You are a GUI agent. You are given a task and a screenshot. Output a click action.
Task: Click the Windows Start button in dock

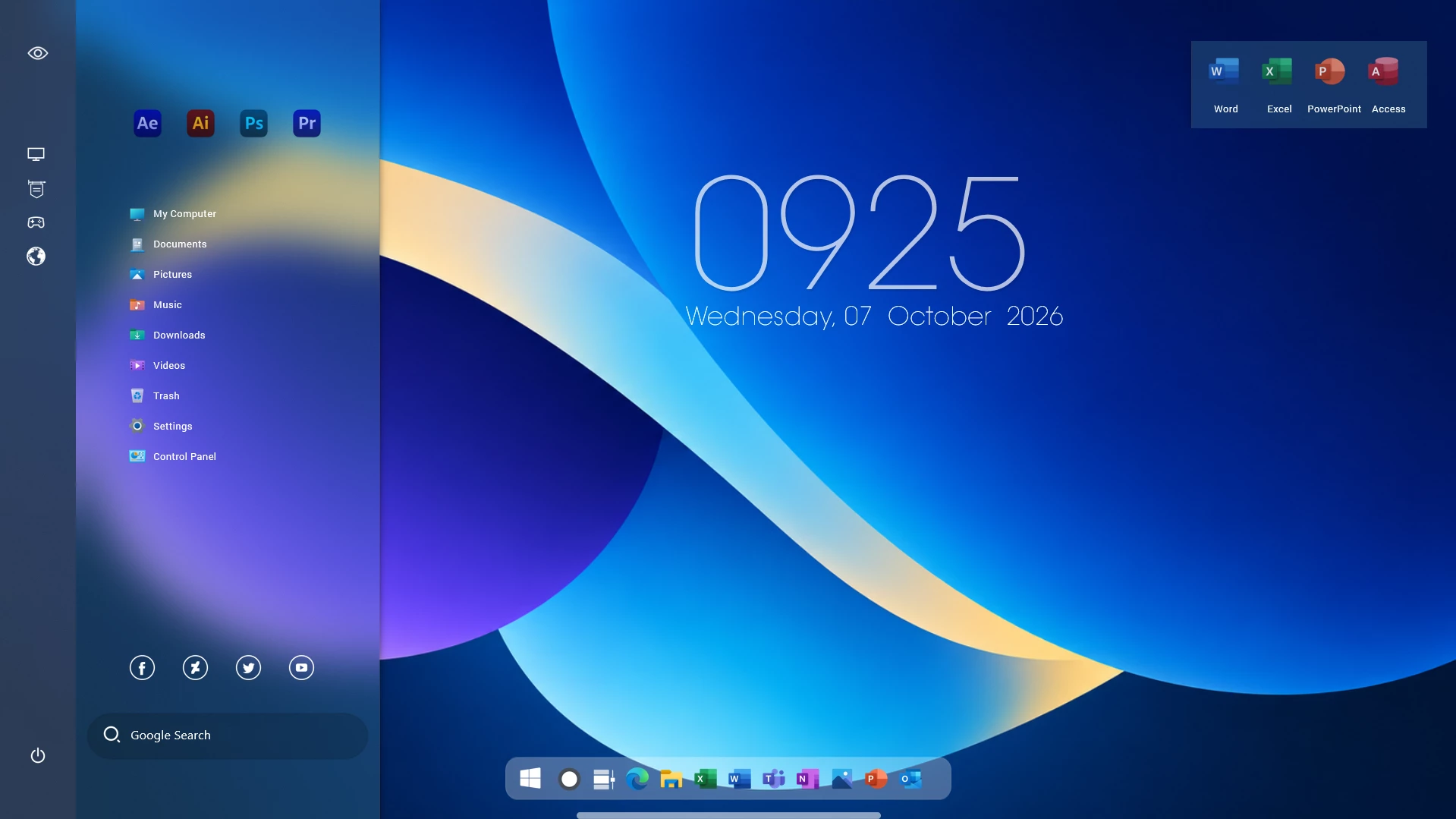coord(530,779)
